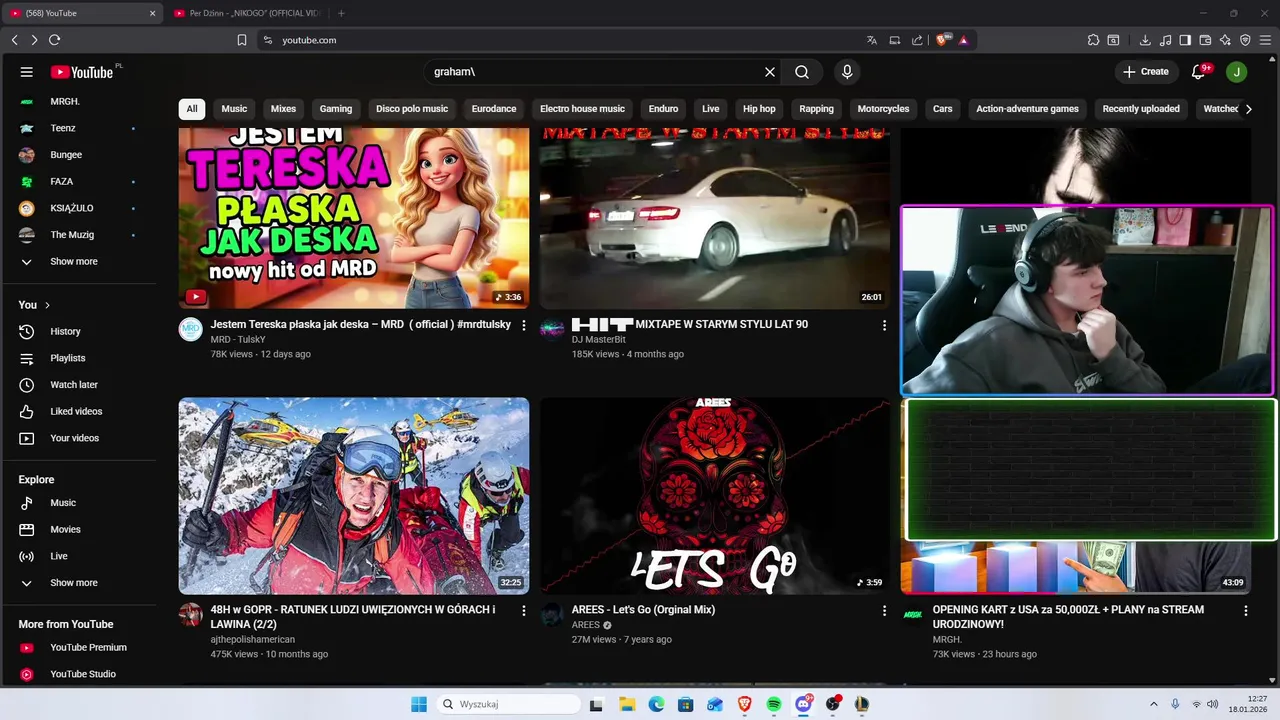Expand the You section chevron
This screenshot has height=720, width=1280.
click(x=47, y=305)
